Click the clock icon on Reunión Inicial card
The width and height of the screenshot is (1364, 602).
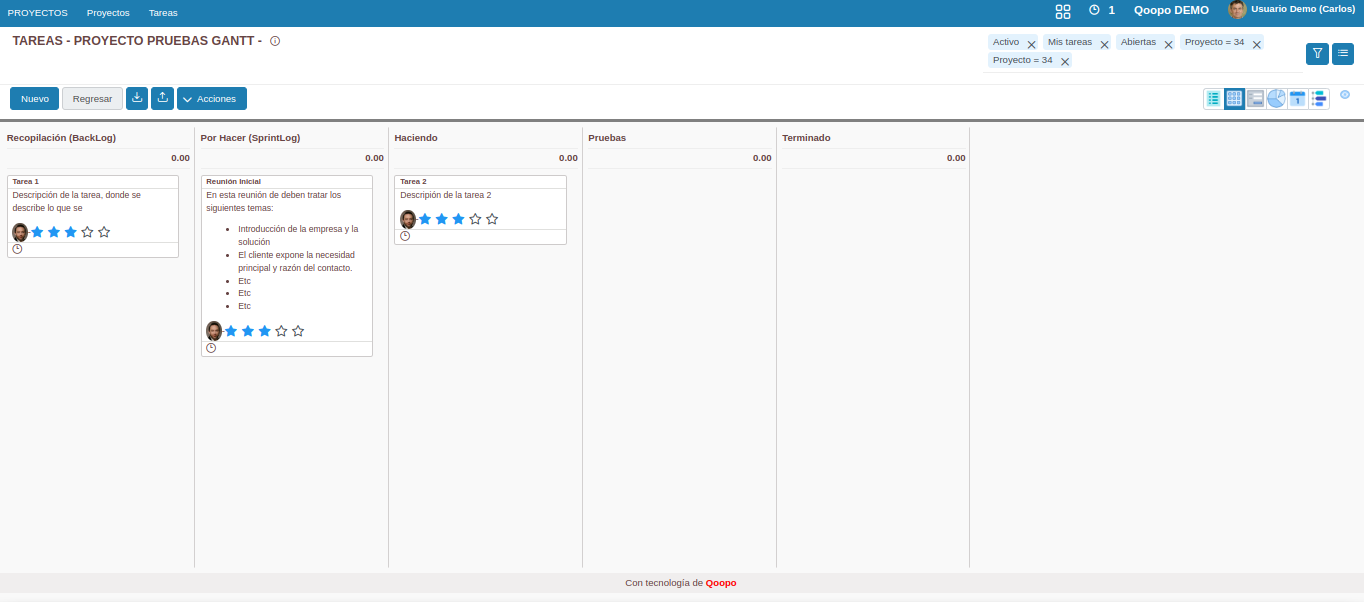211,348
